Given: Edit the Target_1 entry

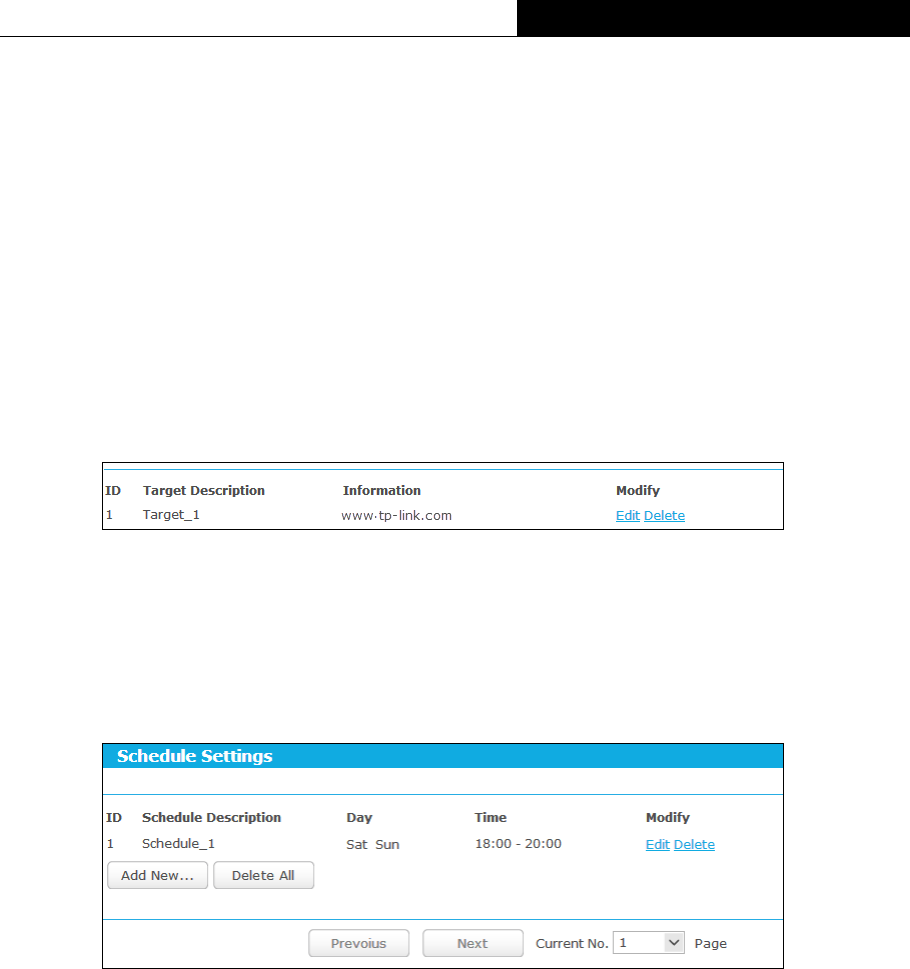Looking at the screenshot, I should point(627,515).
